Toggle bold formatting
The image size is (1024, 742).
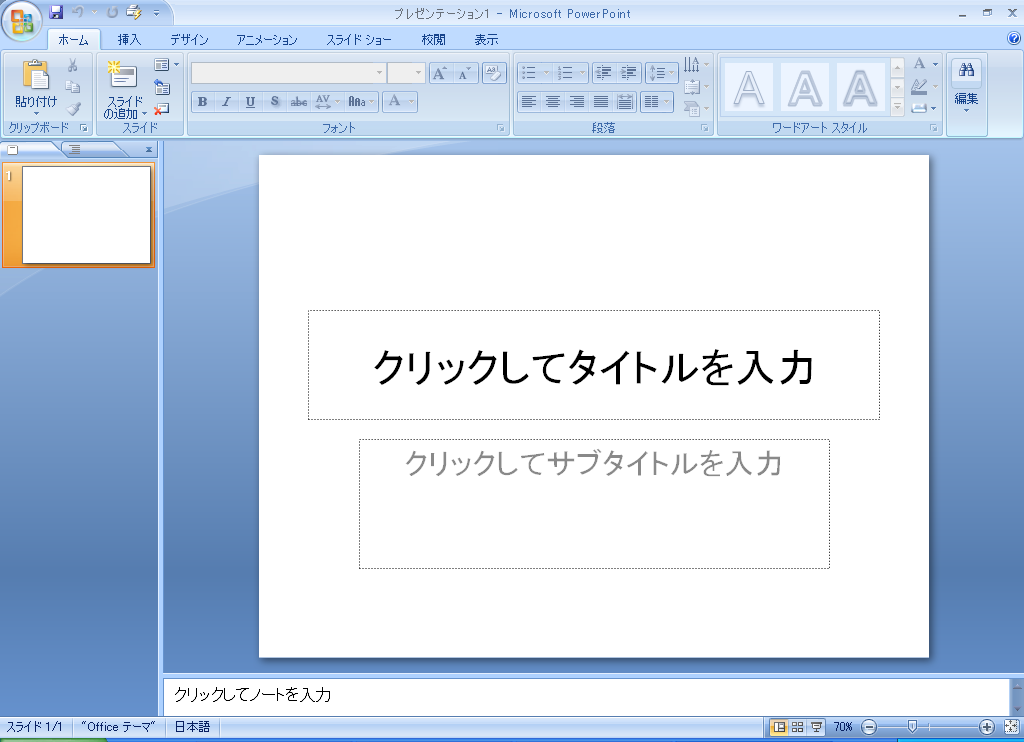point(202,102)
